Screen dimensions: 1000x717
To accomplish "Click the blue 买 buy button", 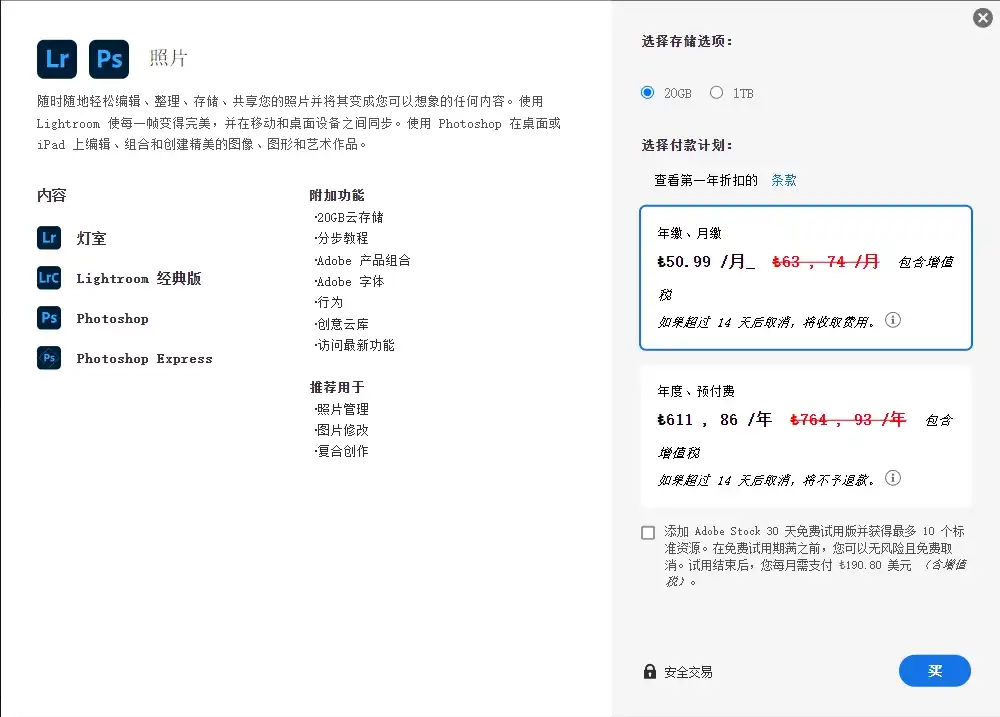I will pyautogui.click(x=935, y=670).
